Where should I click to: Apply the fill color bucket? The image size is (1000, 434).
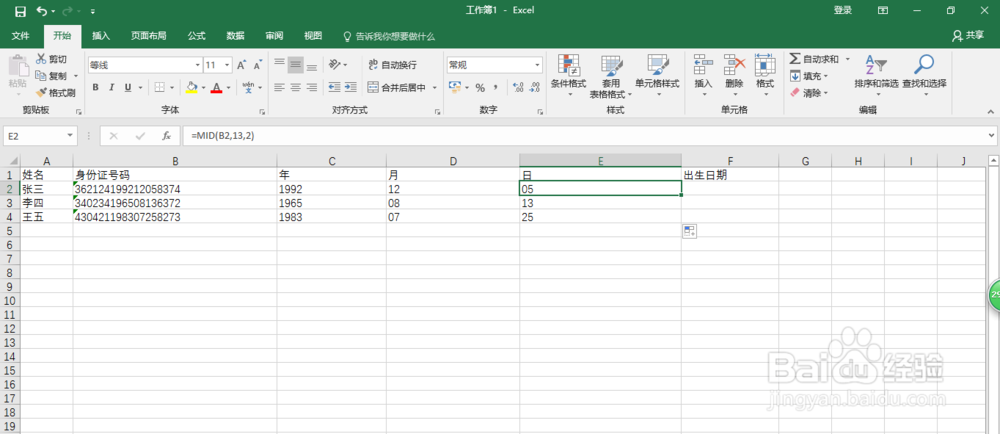(x=191, y=87)
